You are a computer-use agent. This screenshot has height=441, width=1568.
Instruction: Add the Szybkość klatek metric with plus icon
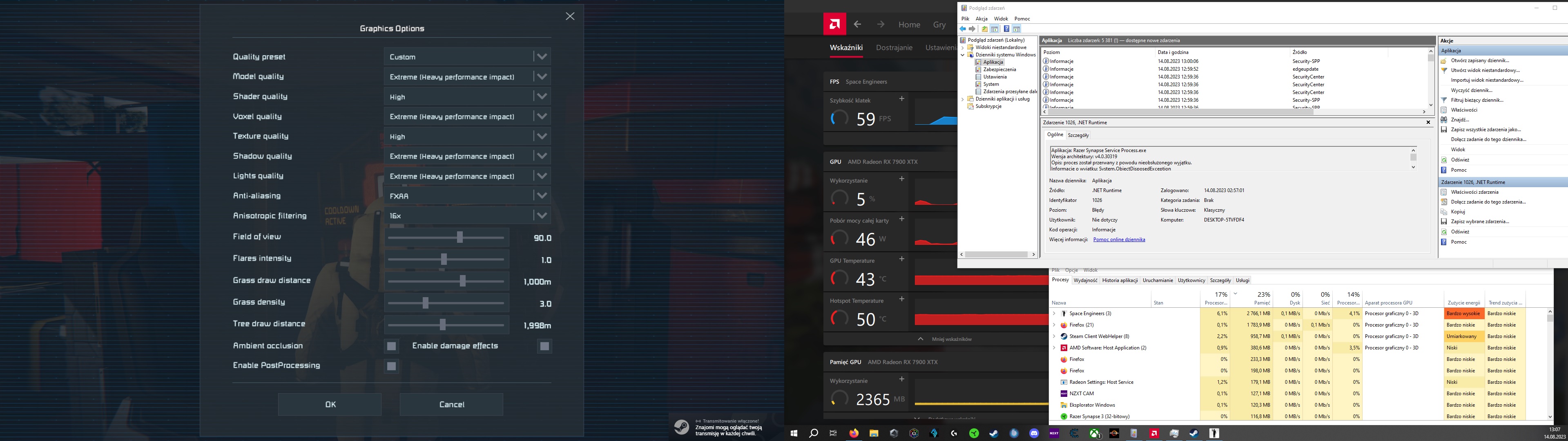[x=901, y=98]
